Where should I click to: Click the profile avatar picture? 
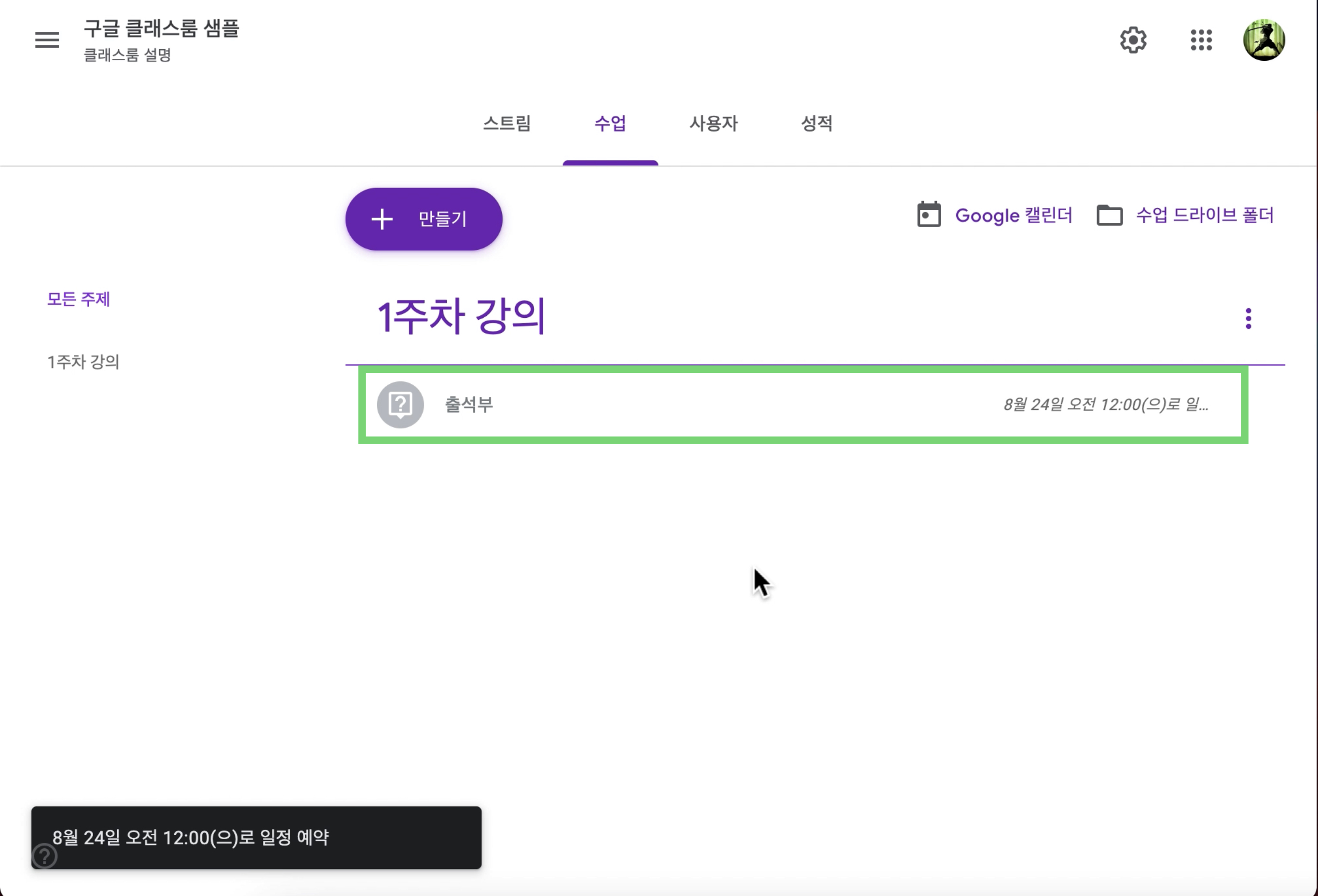point(1263,40)
